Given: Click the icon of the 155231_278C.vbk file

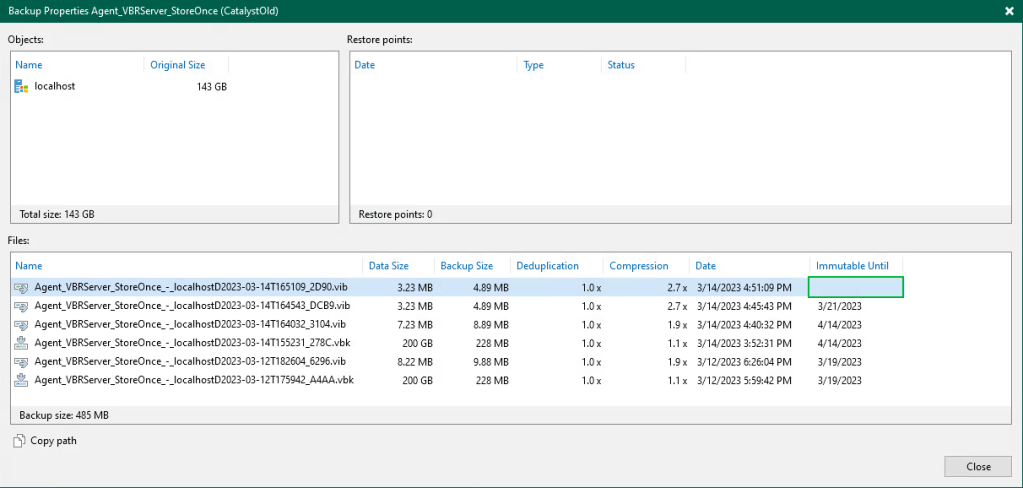Looking at the screenshot, I should [x=21, y=343].
